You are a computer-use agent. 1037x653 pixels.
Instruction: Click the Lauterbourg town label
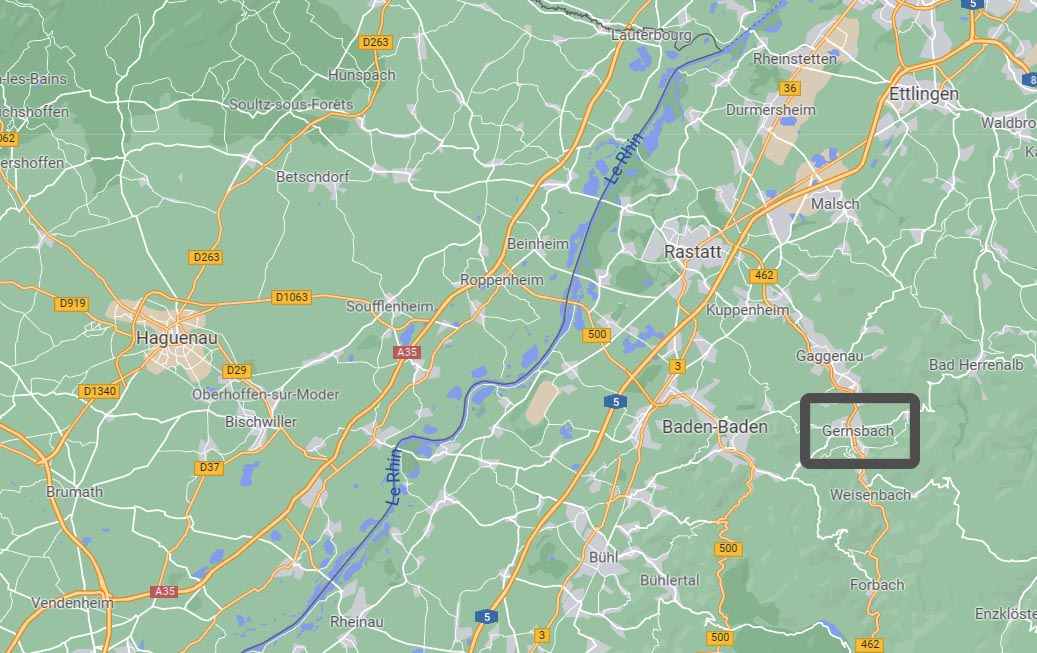coord(651,35)
